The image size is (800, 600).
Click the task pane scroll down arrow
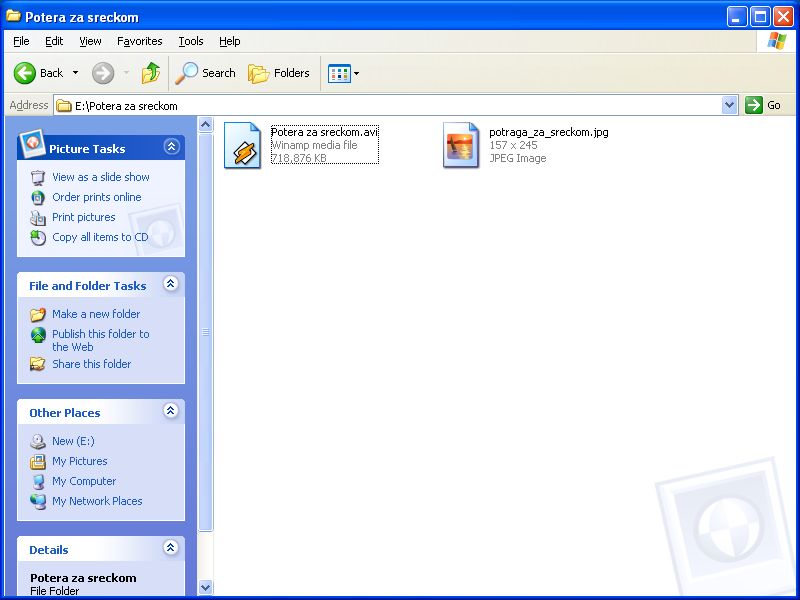(206, 587)
